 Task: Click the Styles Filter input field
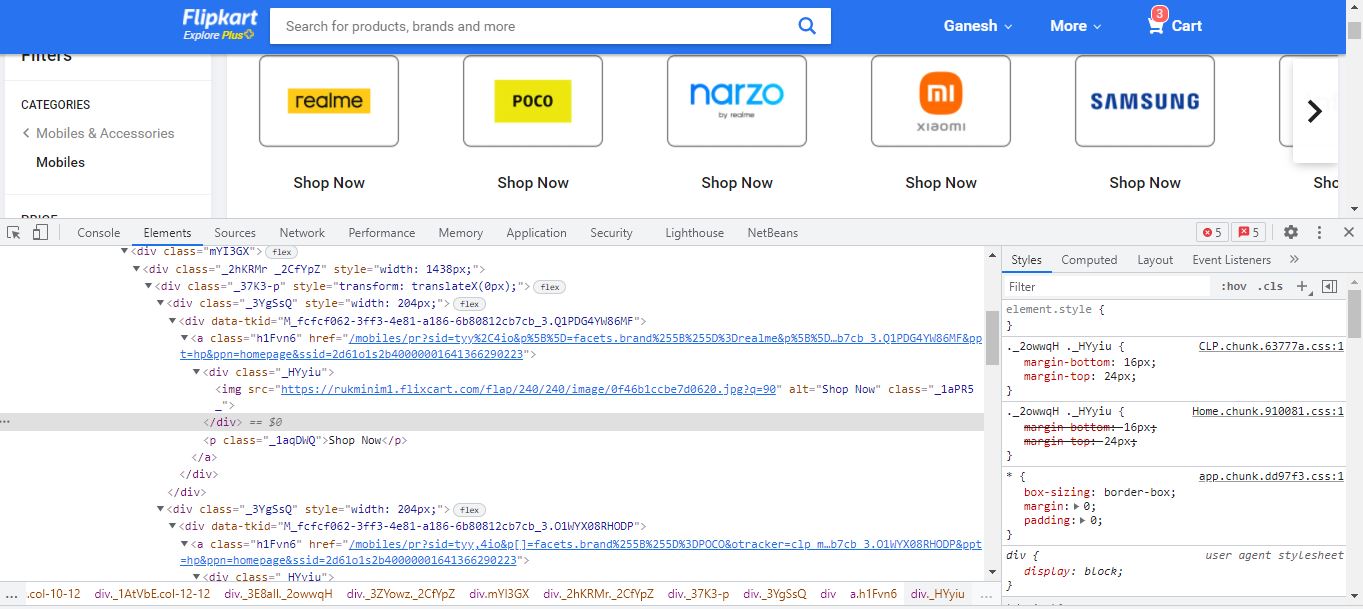pos(1105,286)
